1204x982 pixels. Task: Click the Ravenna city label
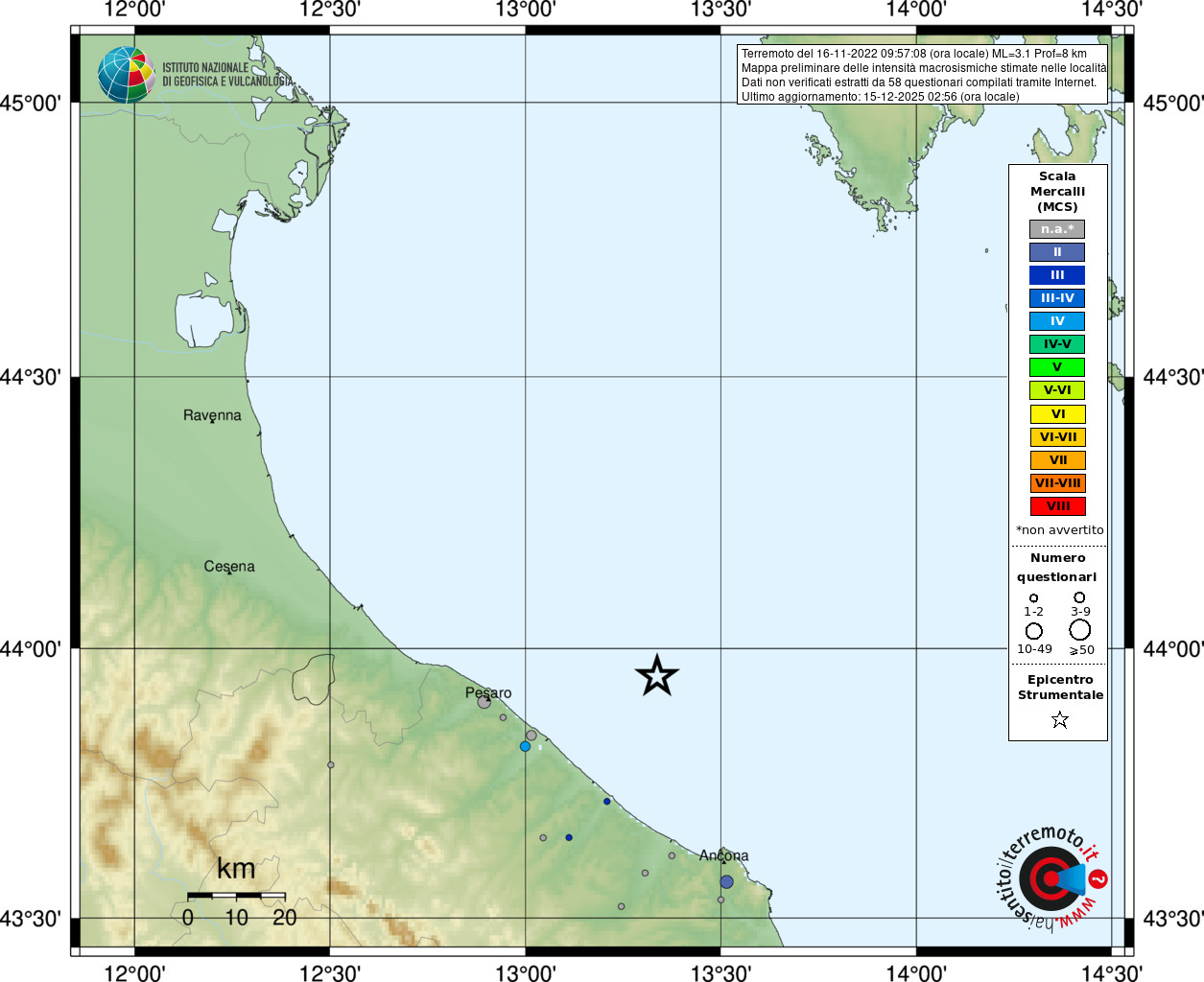(212, 415)
